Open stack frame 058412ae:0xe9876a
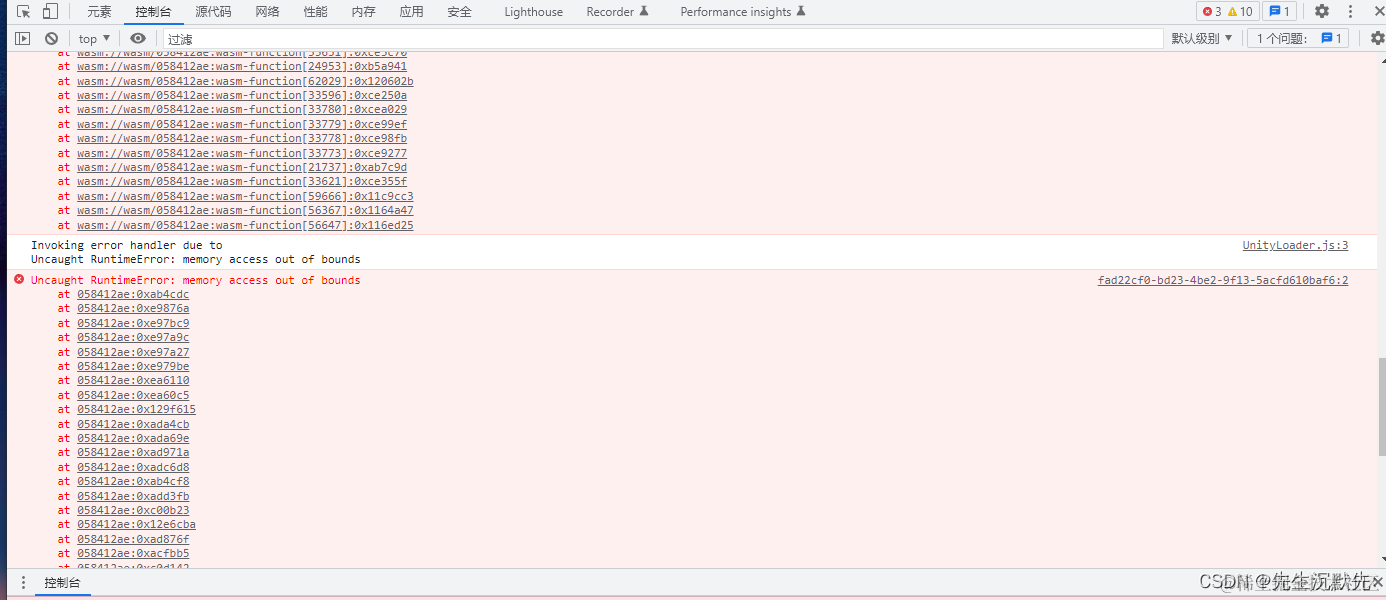The width and height of the screenshot is (1386, 600). 133,309
